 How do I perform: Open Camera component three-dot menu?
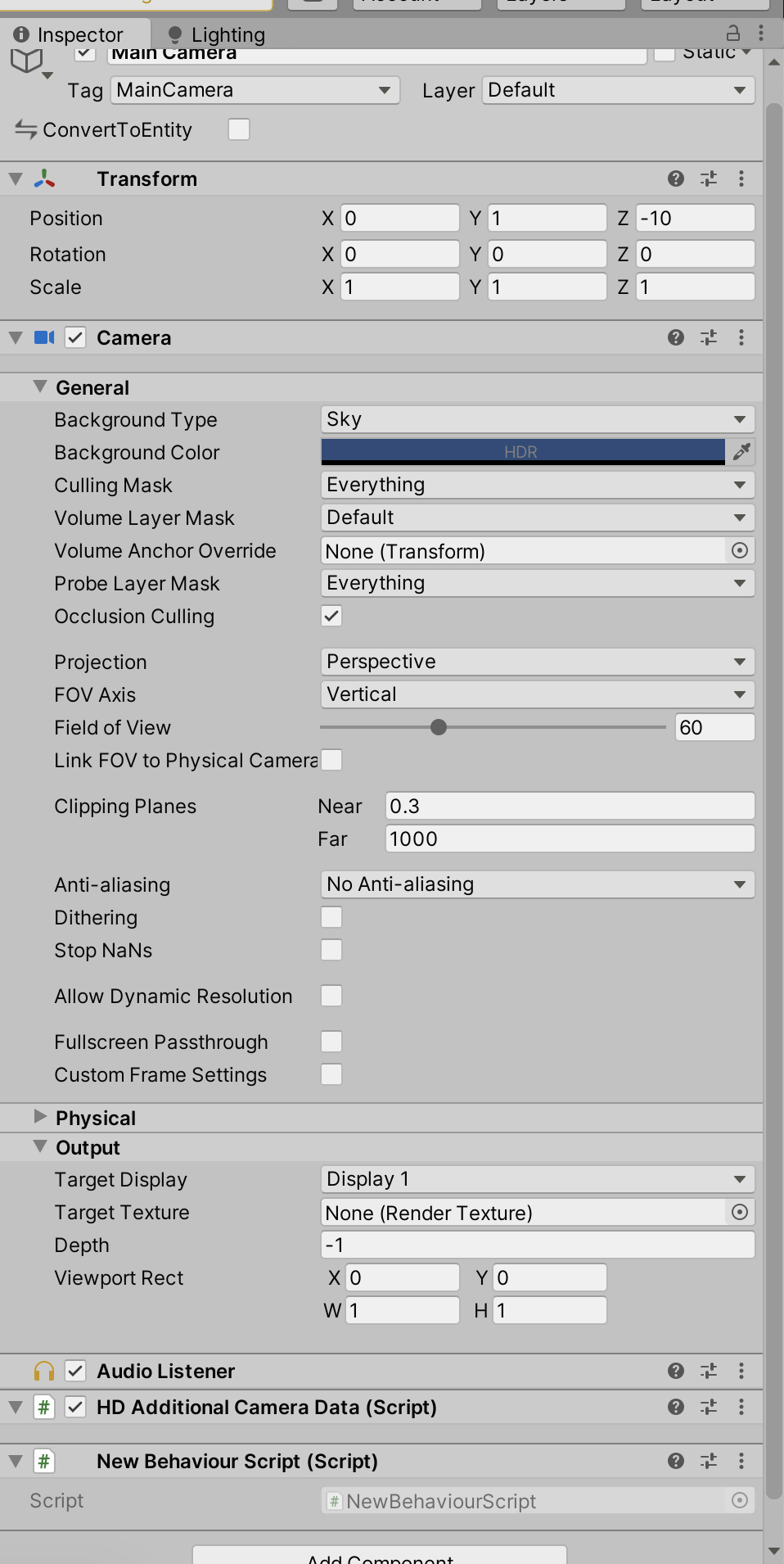tap(741, 337)
